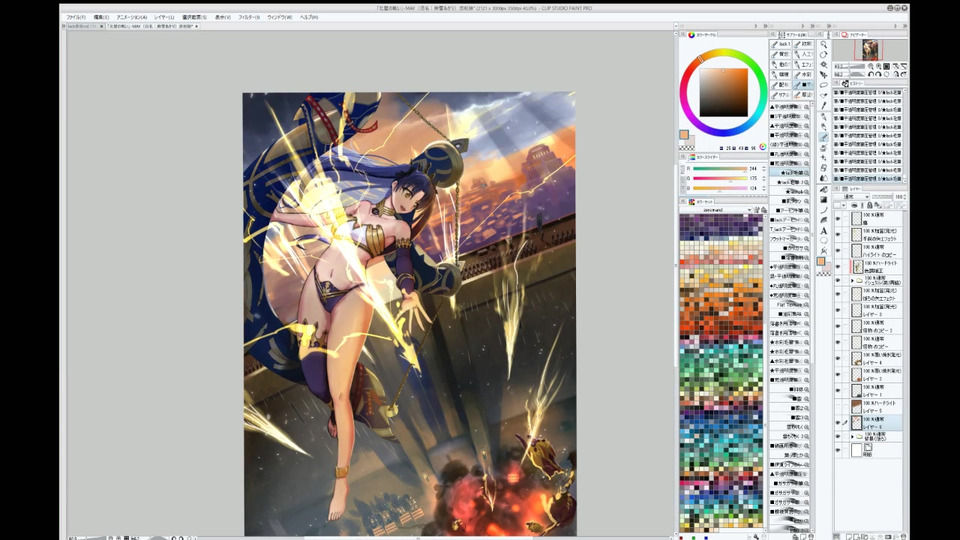This screenshot has height=540, width=960.
Task: Toggle visibility of the 色調補正 layer
Action: 838,266
